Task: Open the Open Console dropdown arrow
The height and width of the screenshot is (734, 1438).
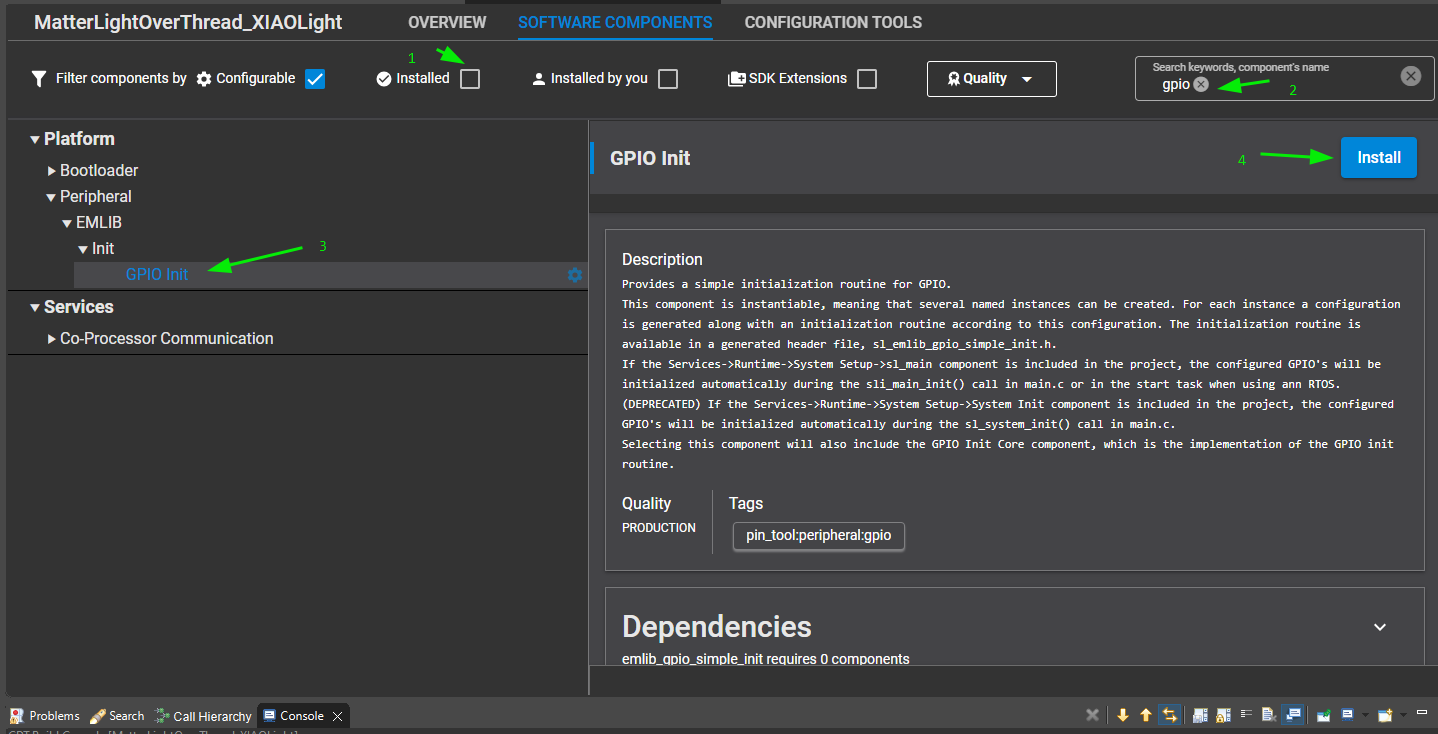Action: click(1402, 715)
